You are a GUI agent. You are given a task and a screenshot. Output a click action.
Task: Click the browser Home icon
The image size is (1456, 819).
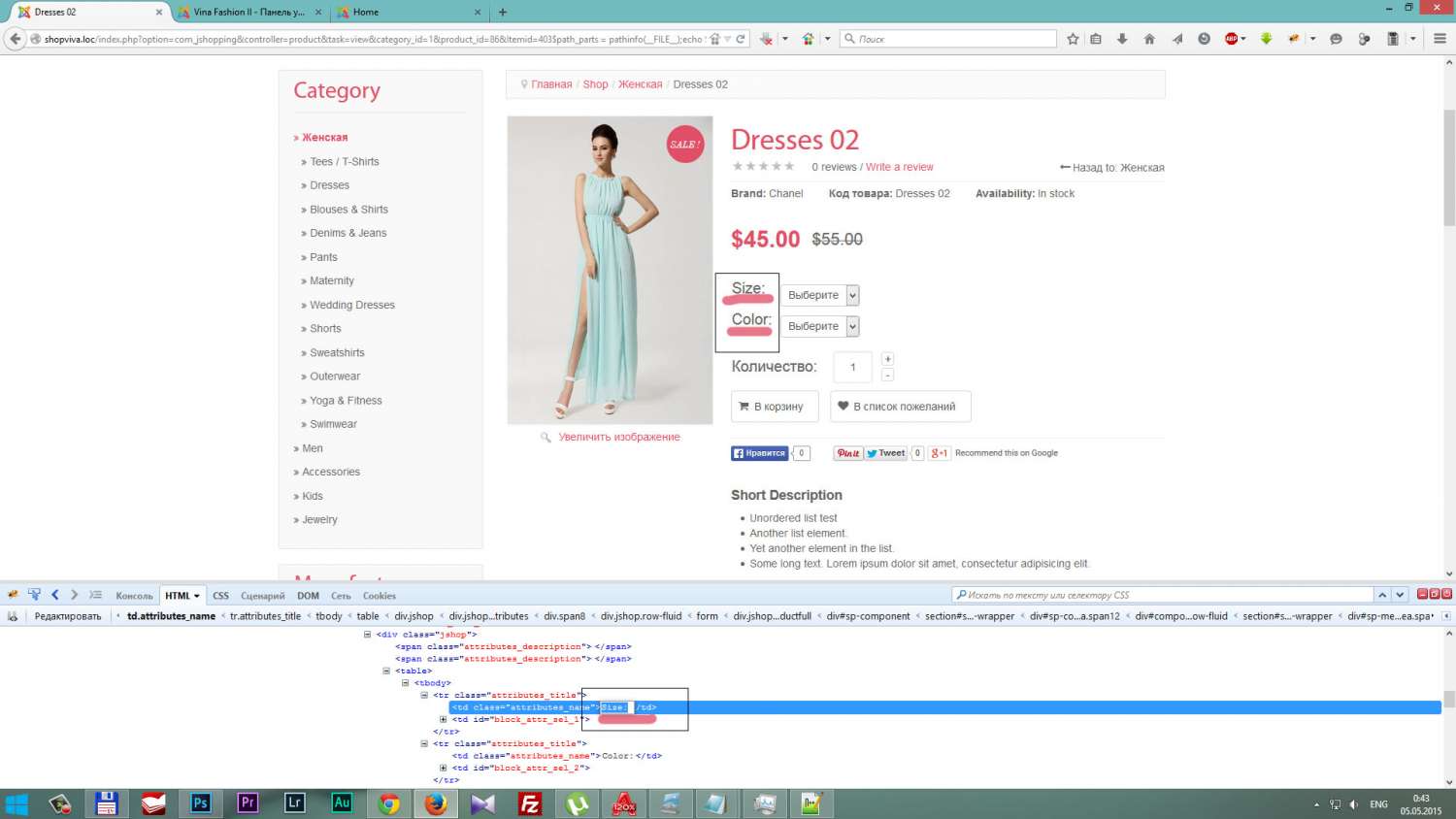1149,39
